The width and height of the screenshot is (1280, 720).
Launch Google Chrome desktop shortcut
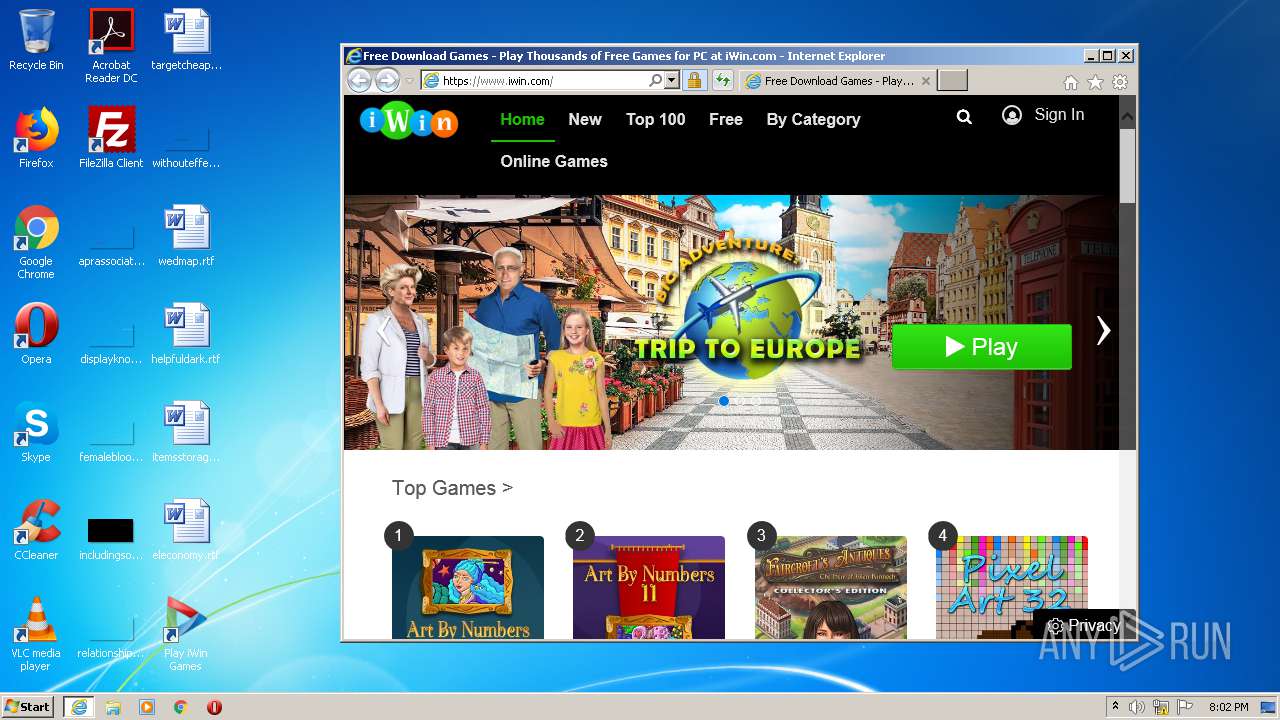point(36,242)
